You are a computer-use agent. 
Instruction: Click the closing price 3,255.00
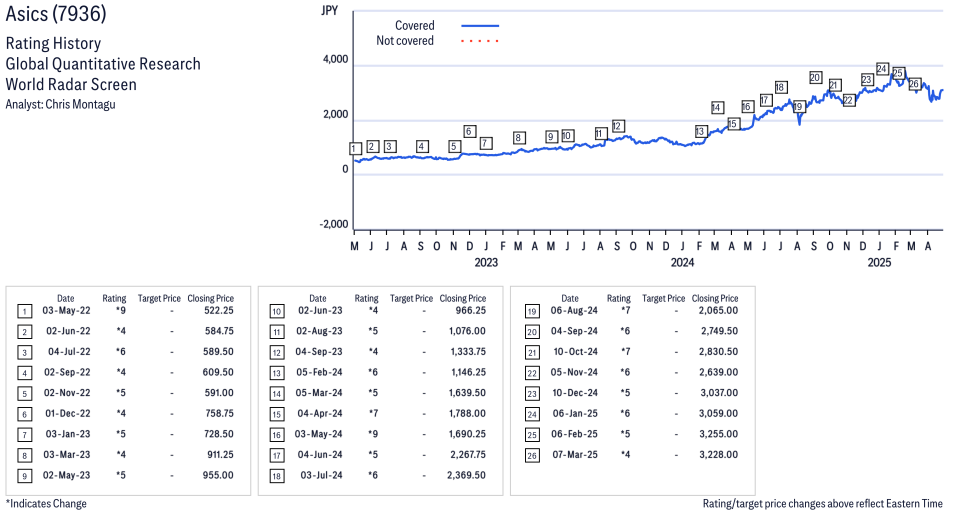pos(719,434)
